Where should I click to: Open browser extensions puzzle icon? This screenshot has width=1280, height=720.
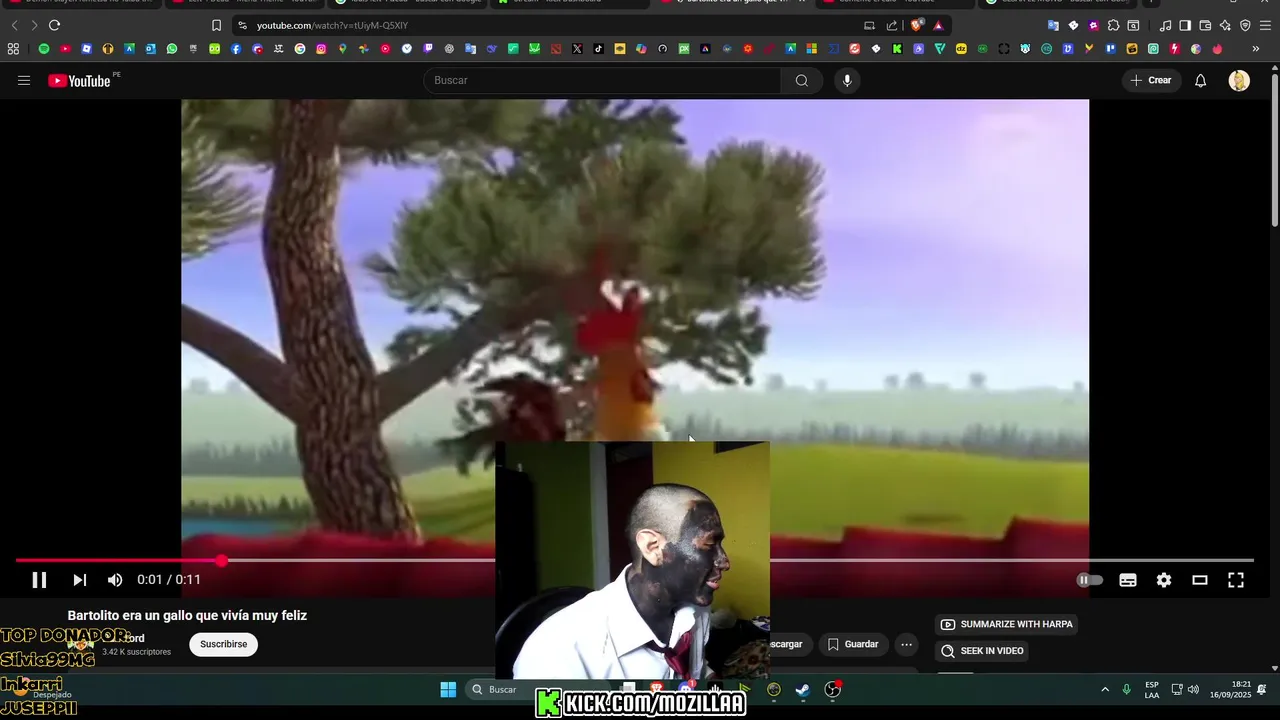pyautogui.click(x=1113, y=25)
